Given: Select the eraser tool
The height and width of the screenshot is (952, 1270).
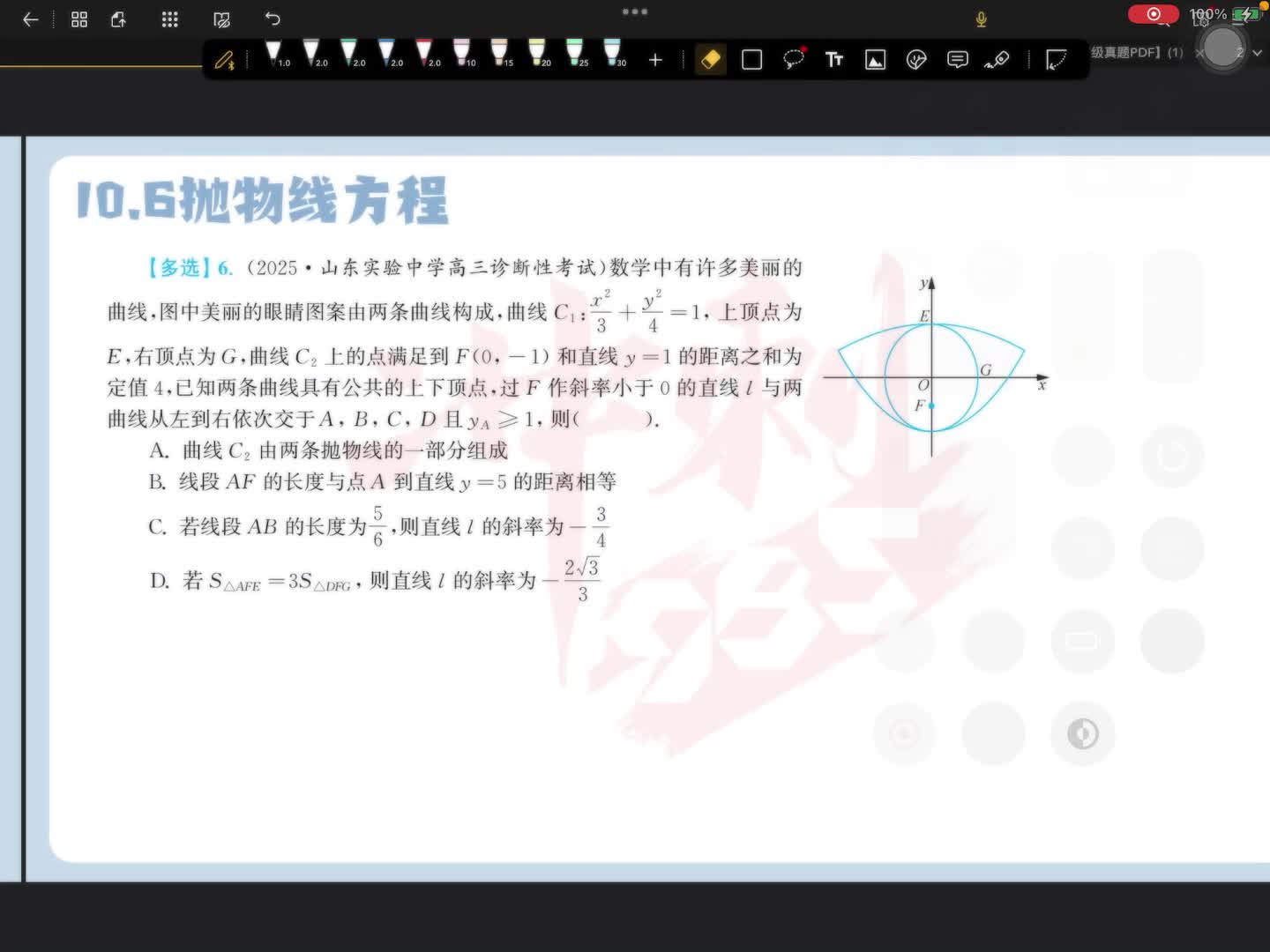Looking at the screenshot, I should point(710,59).
